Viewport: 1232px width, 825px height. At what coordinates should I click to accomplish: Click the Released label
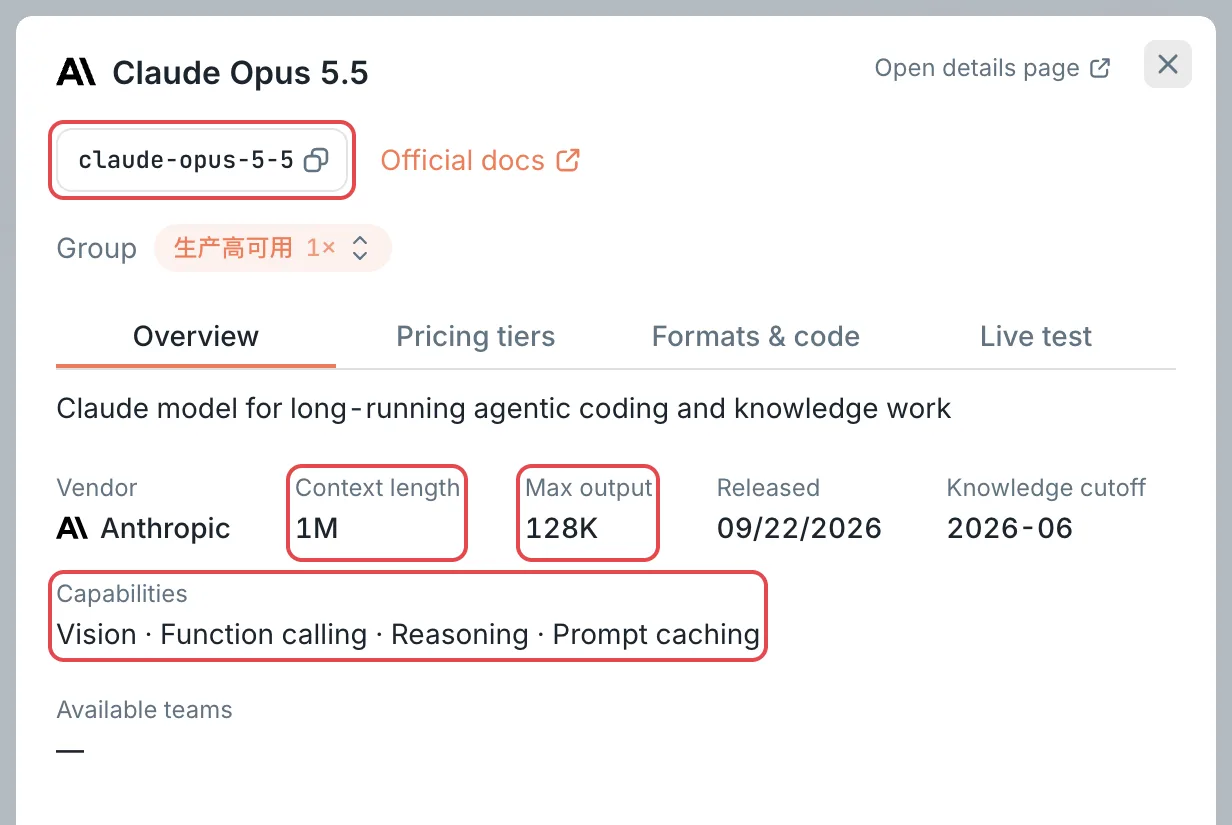tap(768, 488)
